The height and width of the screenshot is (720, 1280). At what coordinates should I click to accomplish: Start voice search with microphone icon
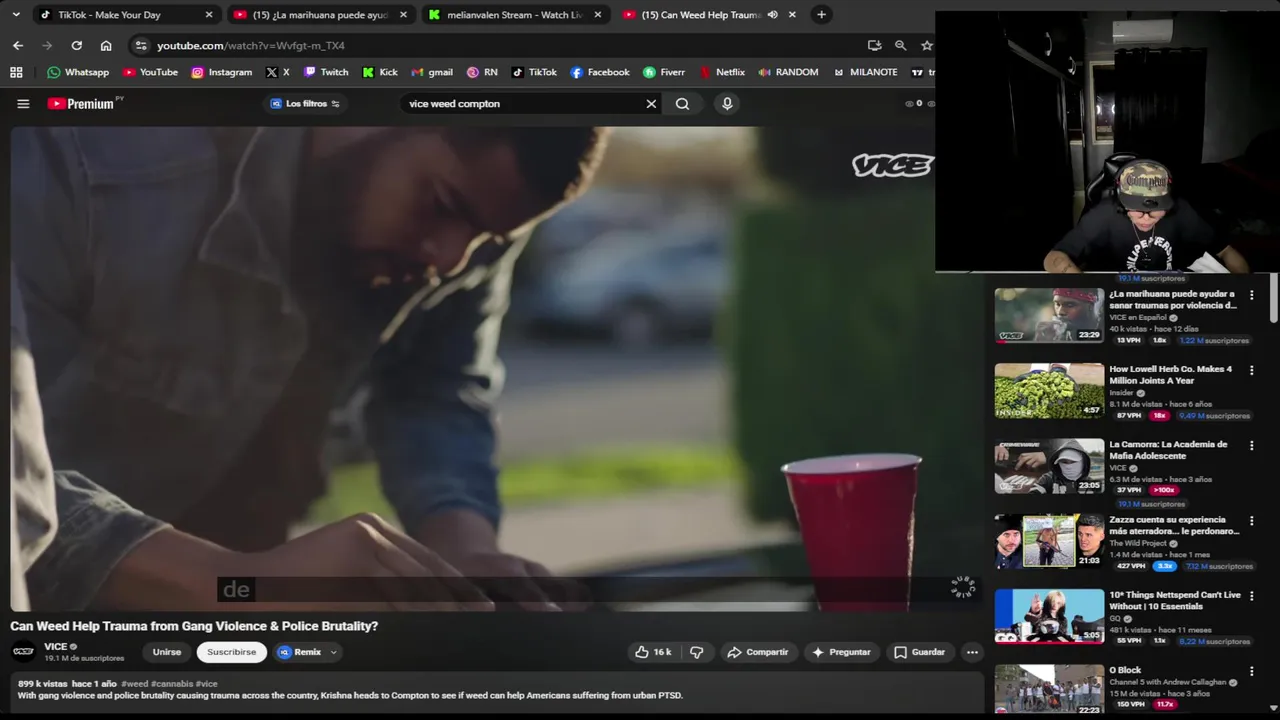[727, 103]
